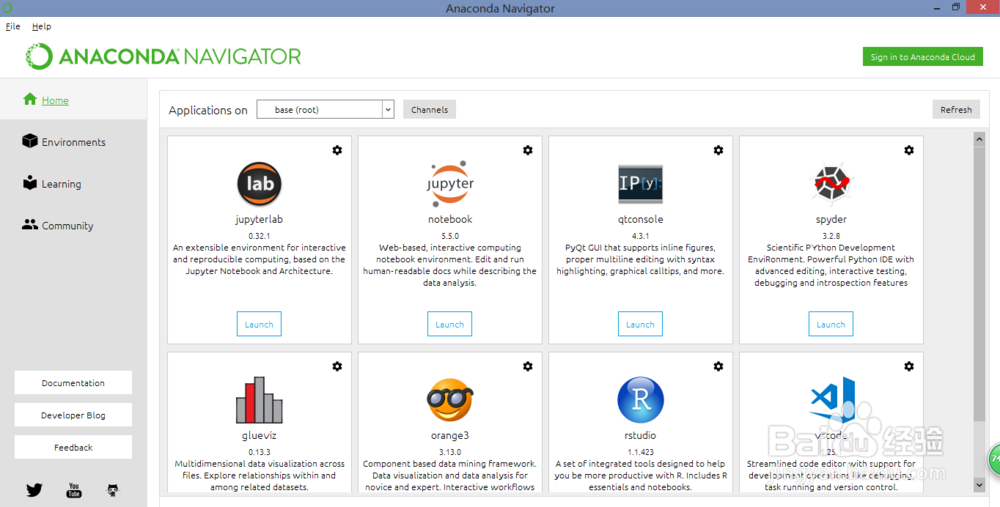Click the notebook version 5.5.0 text
Image resolution: width=1000 pixels, height=507 pixels.
450,235
